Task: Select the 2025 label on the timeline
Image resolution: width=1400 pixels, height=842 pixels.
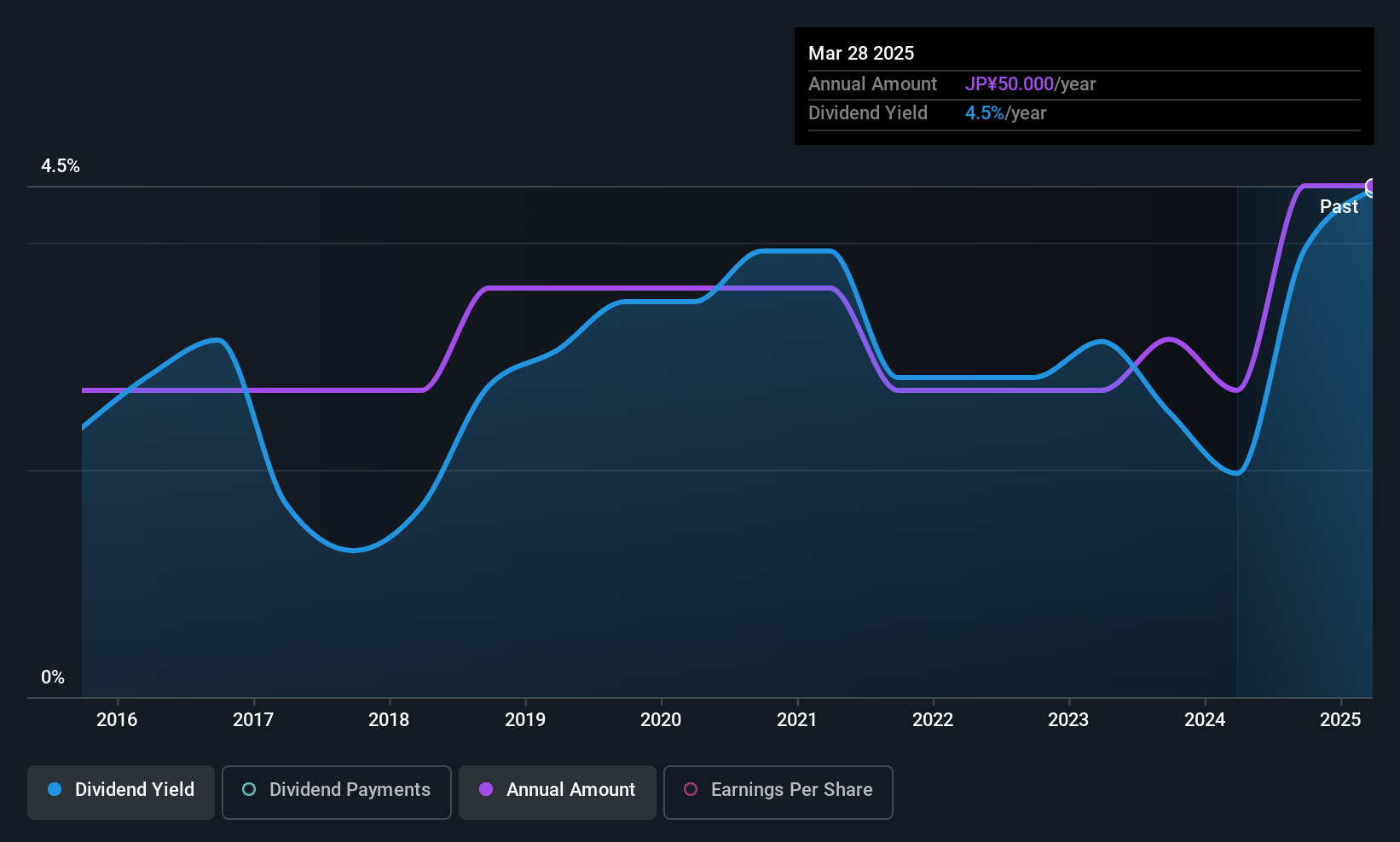Action: coord(1340,719)
